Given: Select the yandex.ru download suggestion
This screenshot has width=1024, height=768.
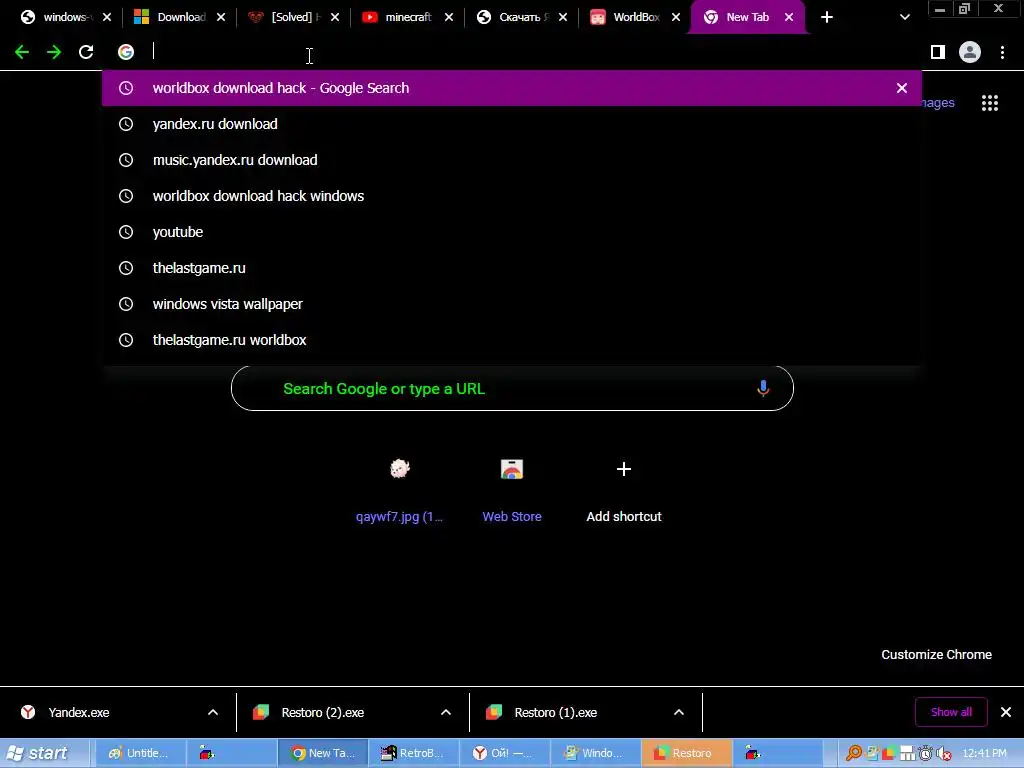Looking at the screenshot, I should 511,124.
